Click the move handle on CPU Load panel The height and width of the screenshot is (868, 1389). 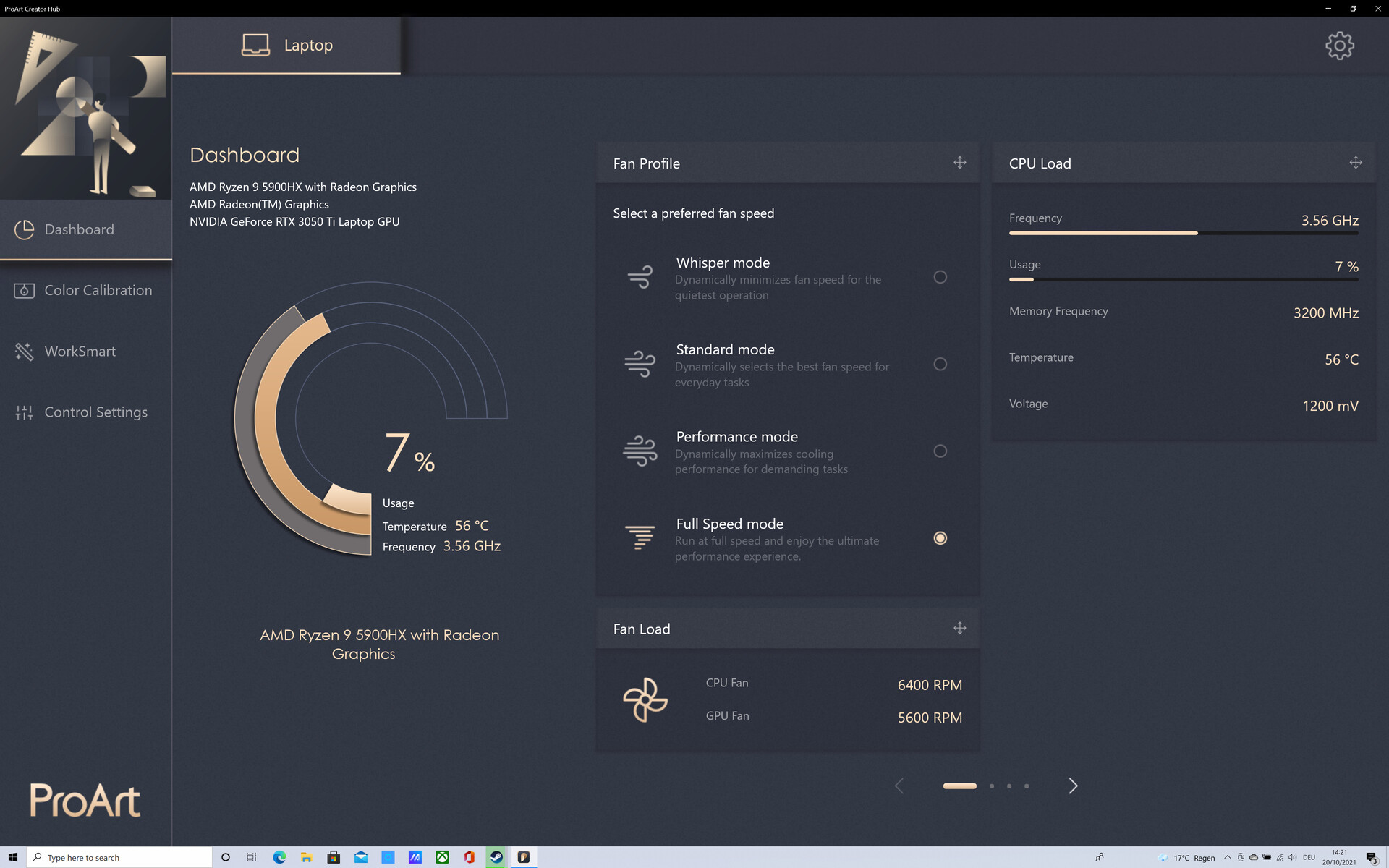[x=1355, y=163]
